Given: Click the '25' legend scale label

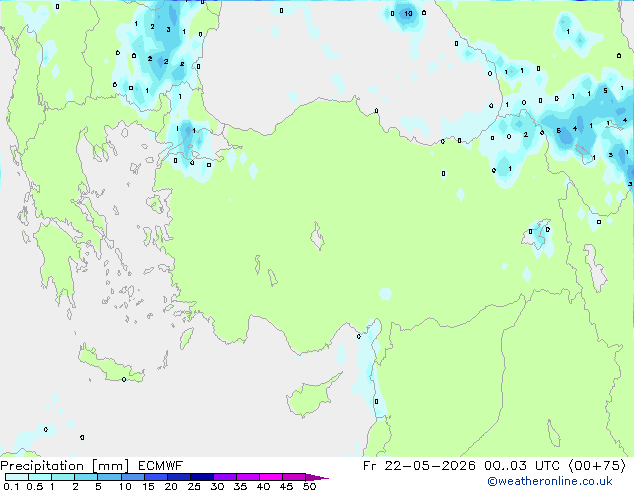Looking at the screenshot, I should point(194,486).
